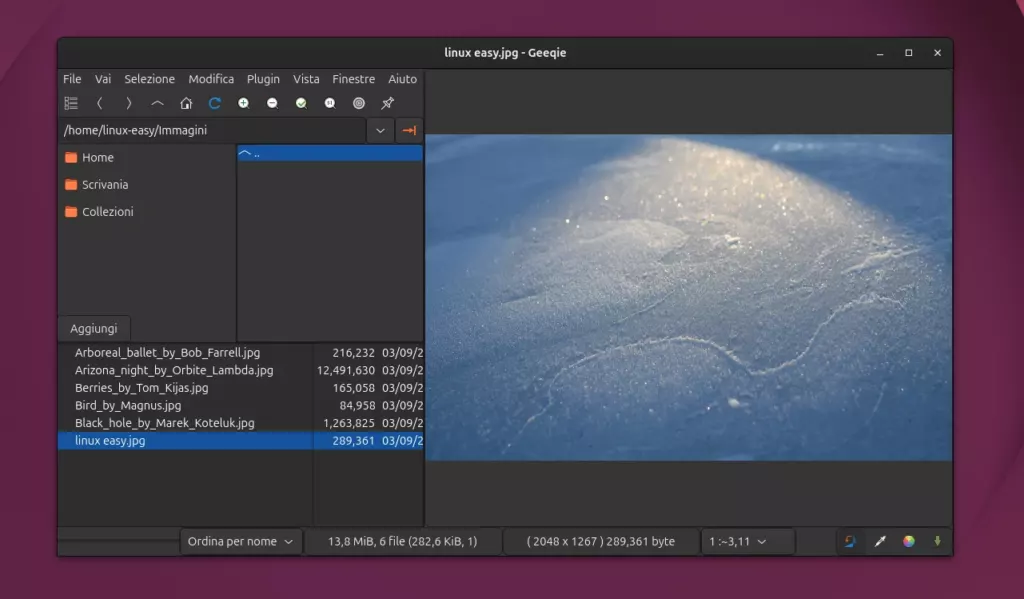Go back with the left chevron icon
The image size is (1024, 599).
coord(100,103)
